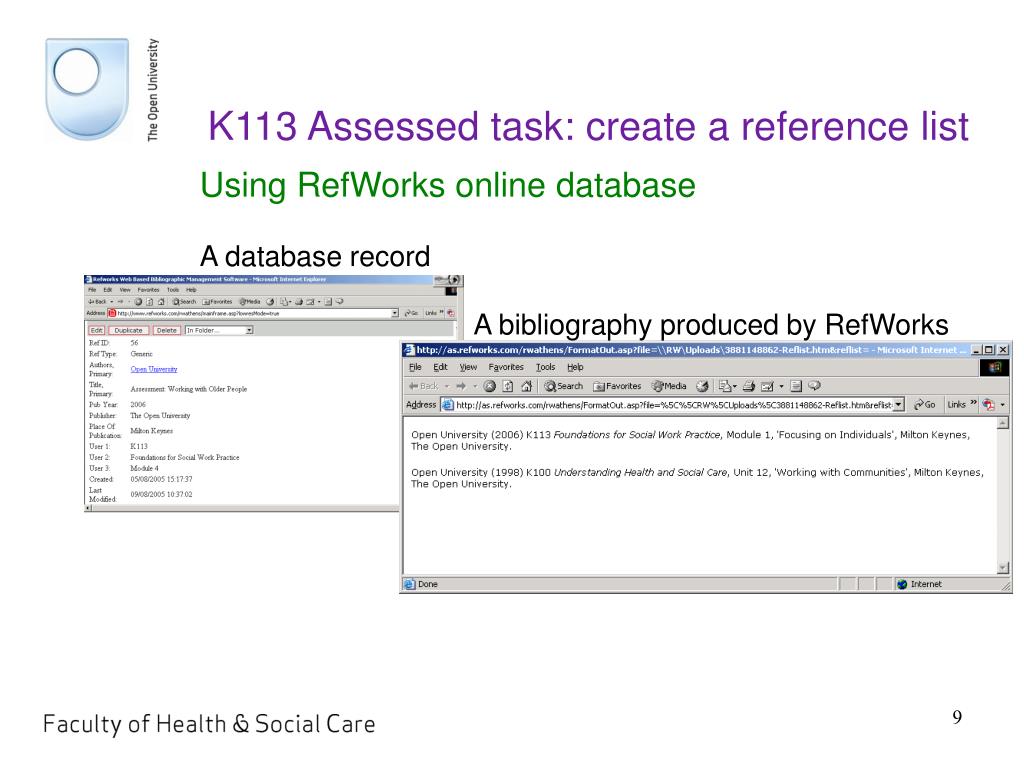Click Open University author link in record

(x=153, y=369)
